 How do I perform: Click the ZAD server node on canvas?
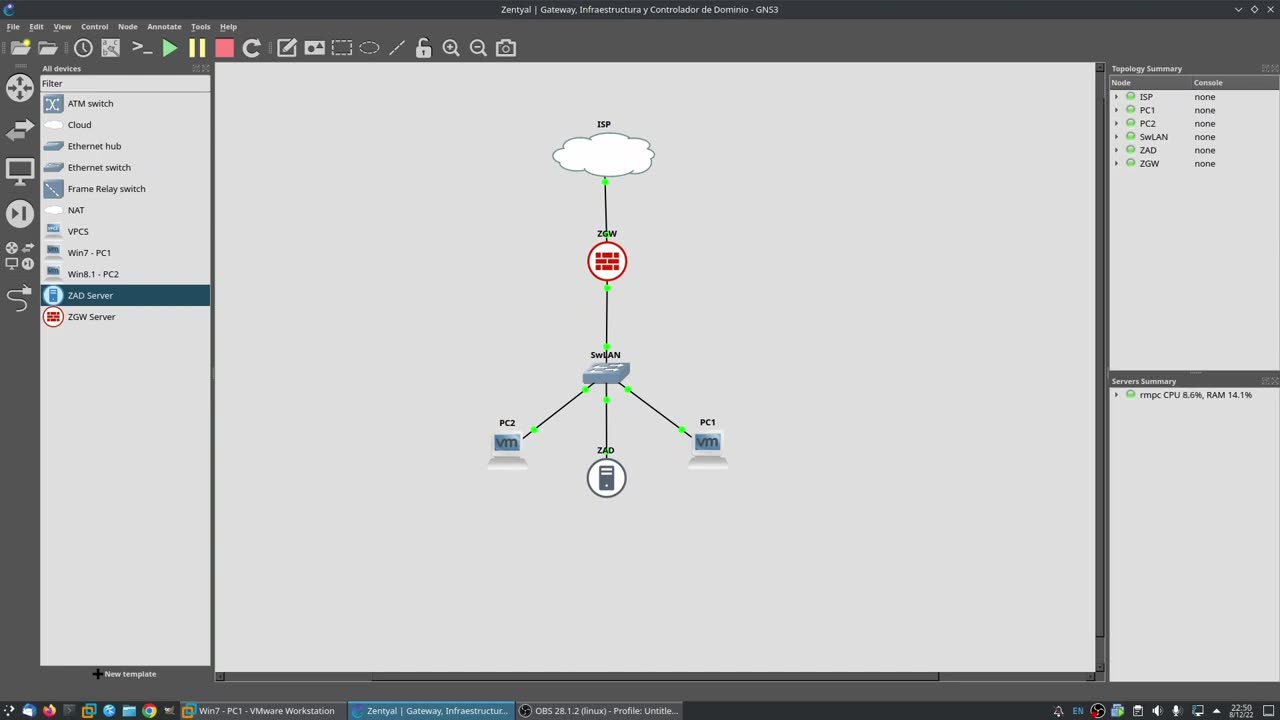tap(606, 478)
